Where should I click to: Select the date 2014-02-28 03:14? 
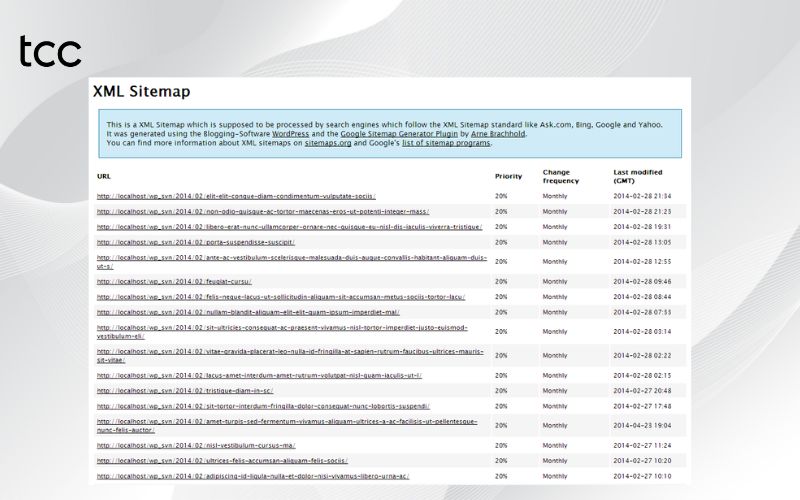[x=642, y=332]
